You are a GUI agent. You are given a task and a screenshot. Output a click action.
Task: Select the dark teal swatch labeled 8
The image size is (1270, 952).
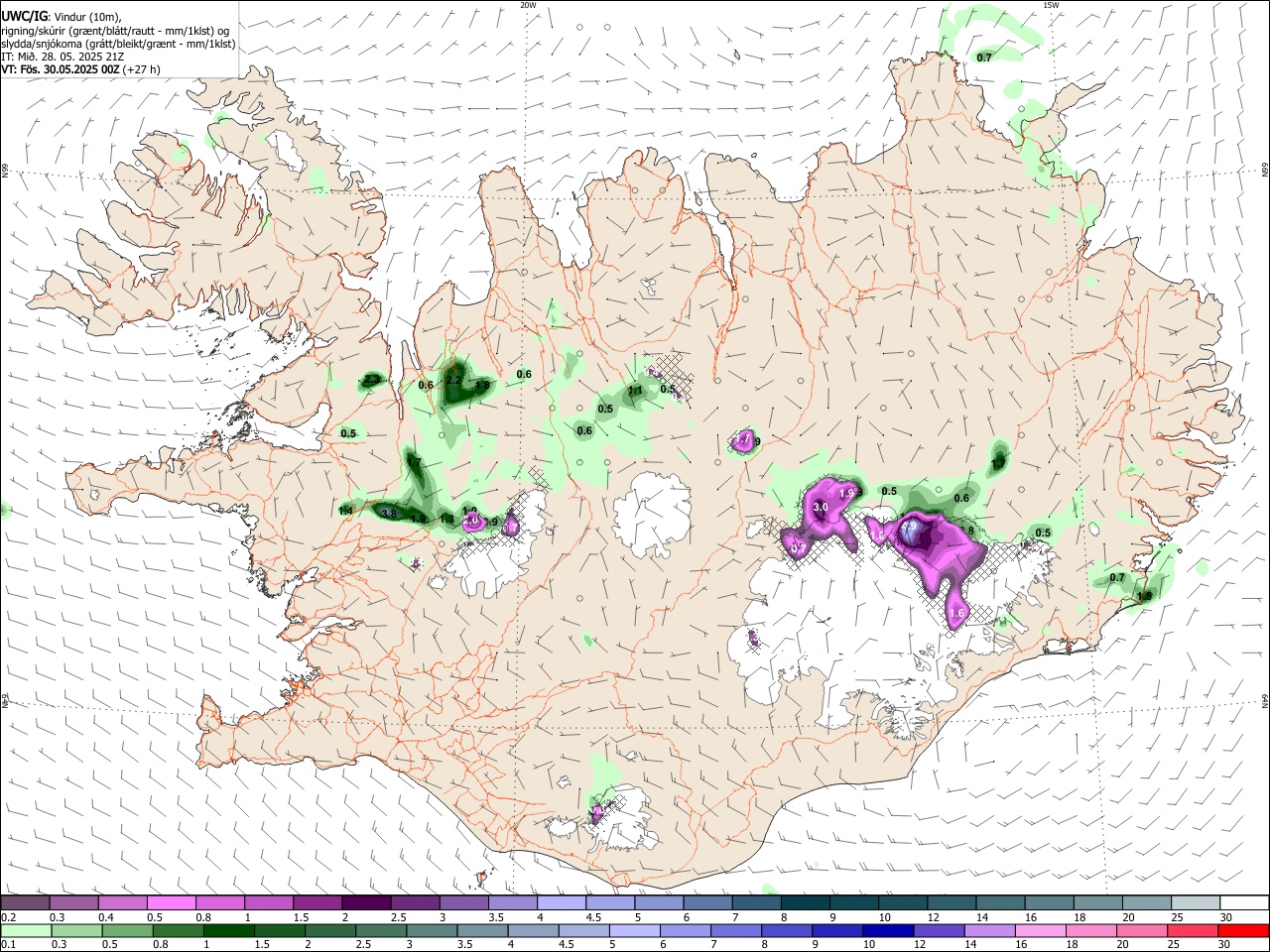(806, 903)
